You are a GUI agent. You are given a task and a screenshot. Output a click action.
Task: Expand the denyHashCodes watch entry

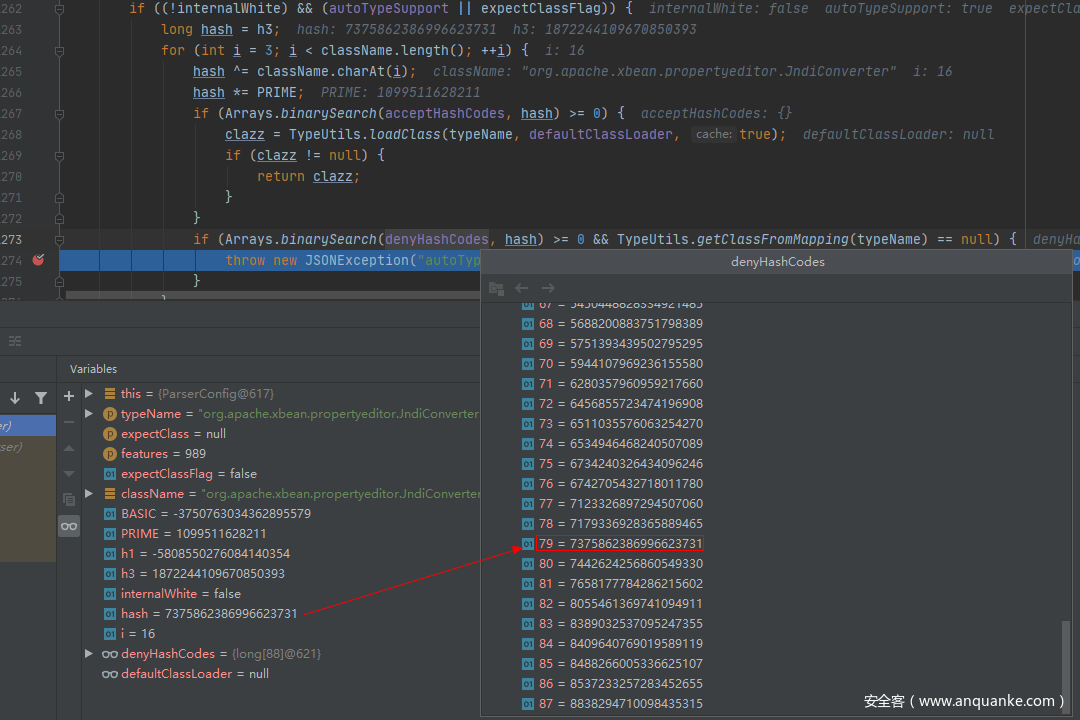(89, 654)
